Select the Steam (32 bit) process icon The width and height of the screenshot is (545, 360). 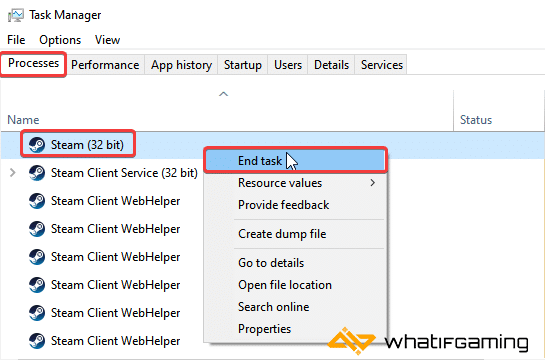coord(37,145)
